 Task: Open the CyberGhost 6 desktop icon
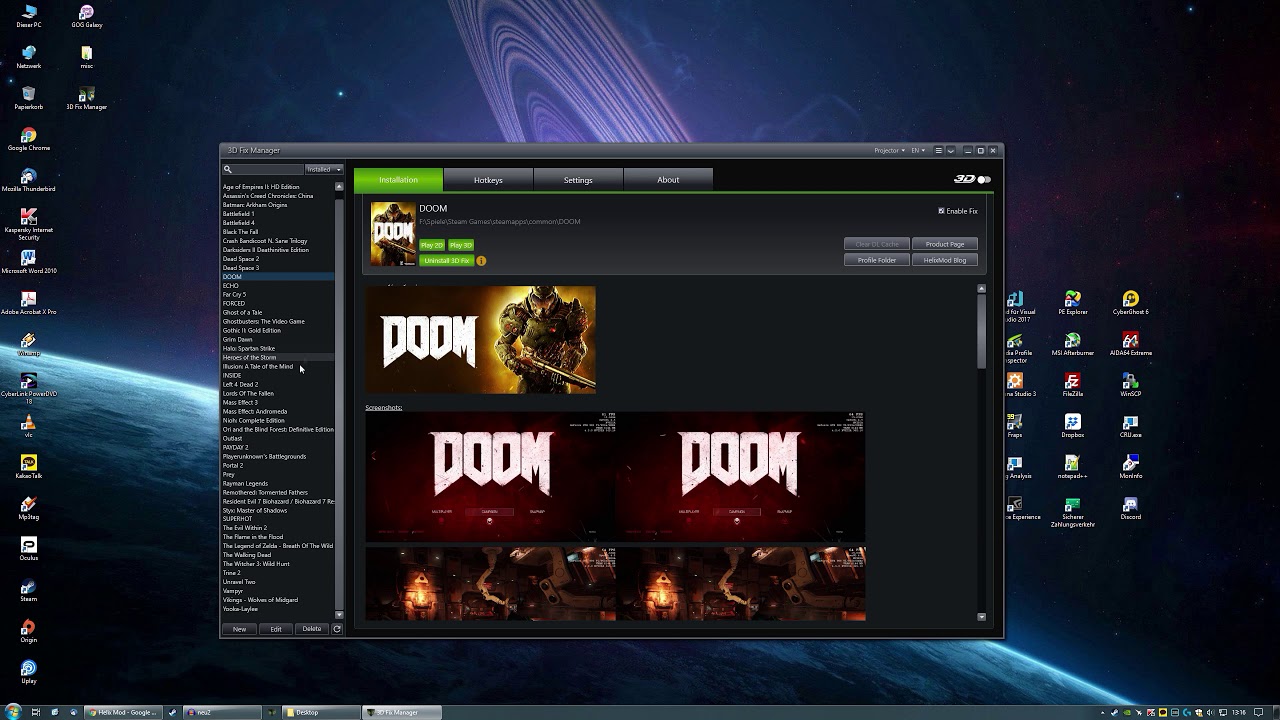coord(1130,303)
